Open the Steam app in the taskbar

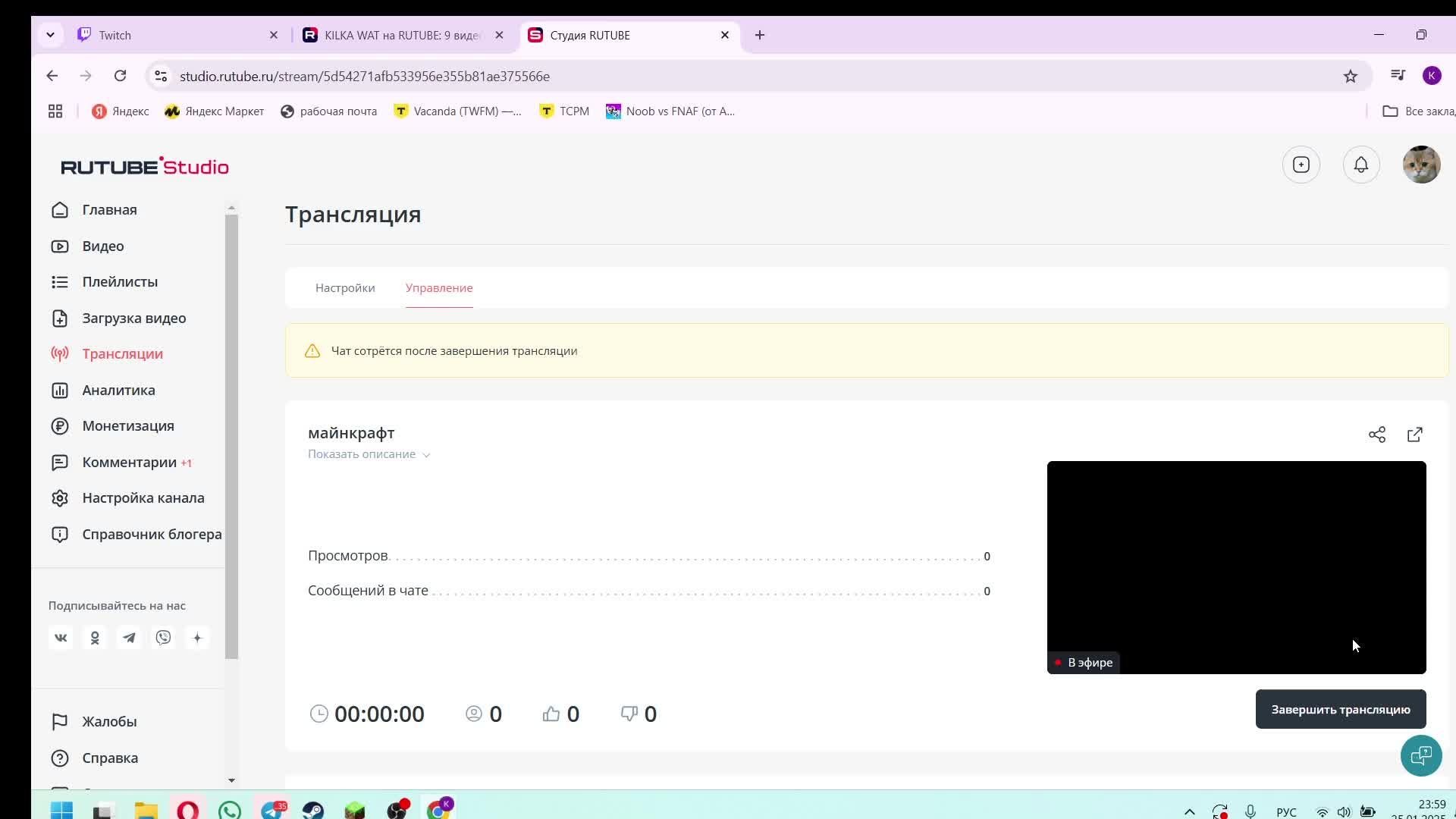click(312, 810)
